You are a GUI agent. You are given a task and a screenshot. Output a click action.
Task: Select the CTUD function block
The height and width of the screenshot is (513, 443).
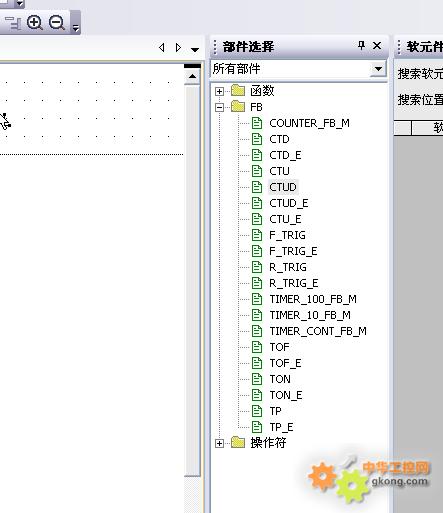pos(283,187)
